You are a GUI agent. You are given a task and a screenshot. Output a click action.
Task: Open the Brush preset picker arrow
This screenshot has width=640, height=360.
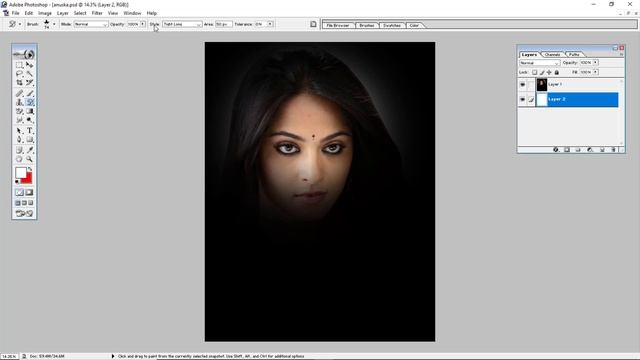pos(54,24)
